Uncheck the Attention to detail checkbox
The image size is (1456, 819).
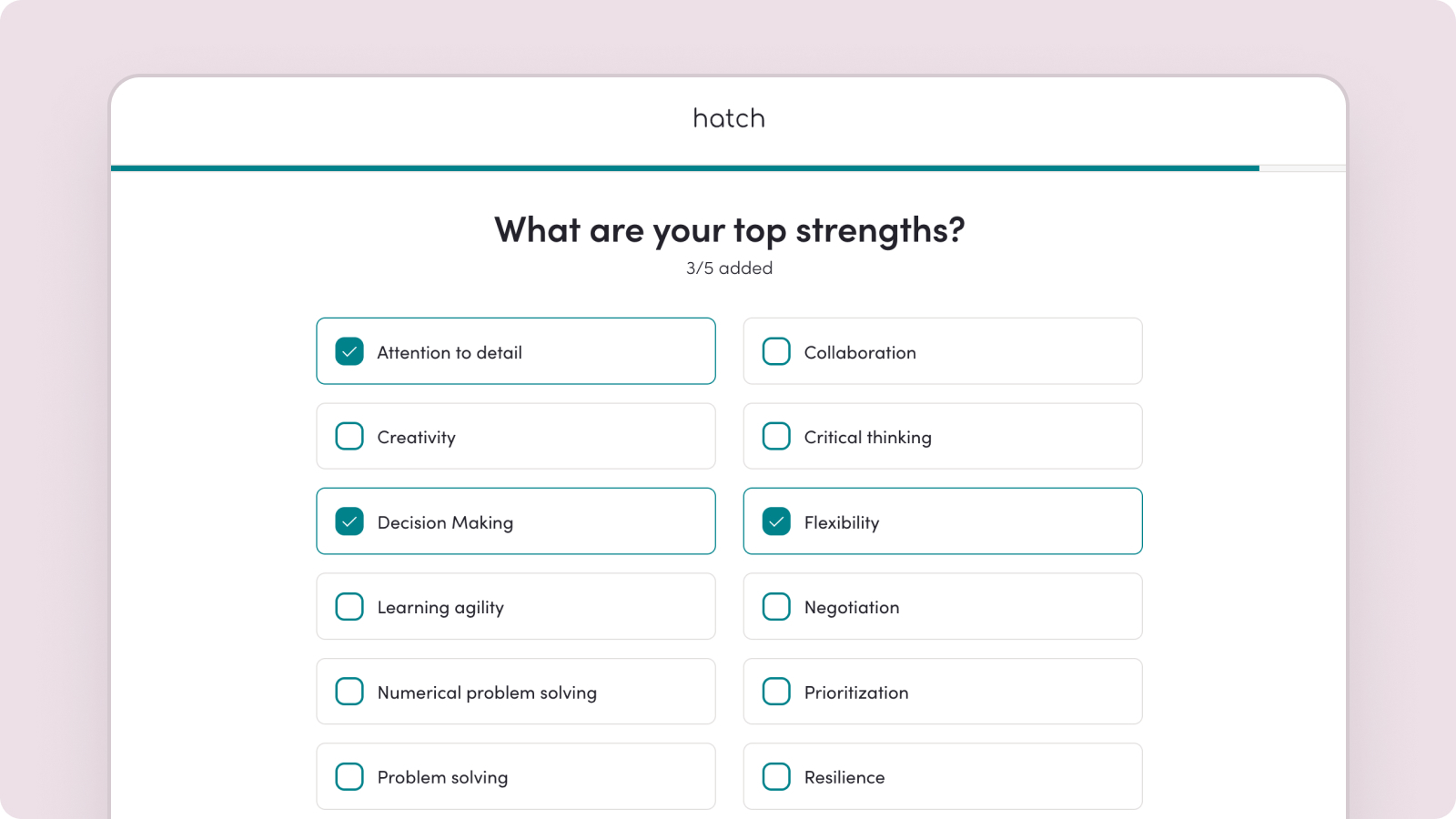coord(349,351)
